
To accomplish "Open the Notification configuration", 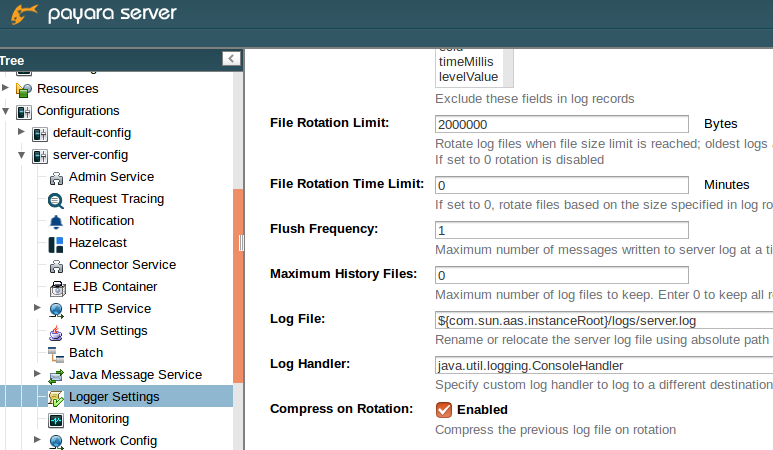I will point(102,221).
